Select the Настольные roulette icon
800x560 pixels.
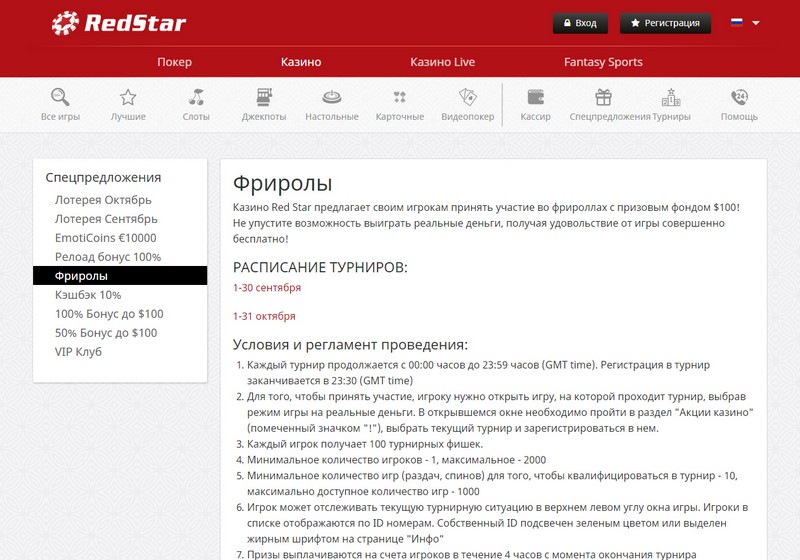click(332, 97)
